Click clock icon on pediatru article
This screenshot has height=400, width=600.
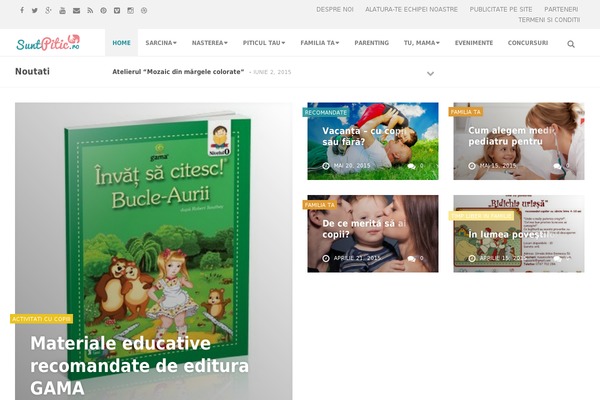[x=472, y=166]
